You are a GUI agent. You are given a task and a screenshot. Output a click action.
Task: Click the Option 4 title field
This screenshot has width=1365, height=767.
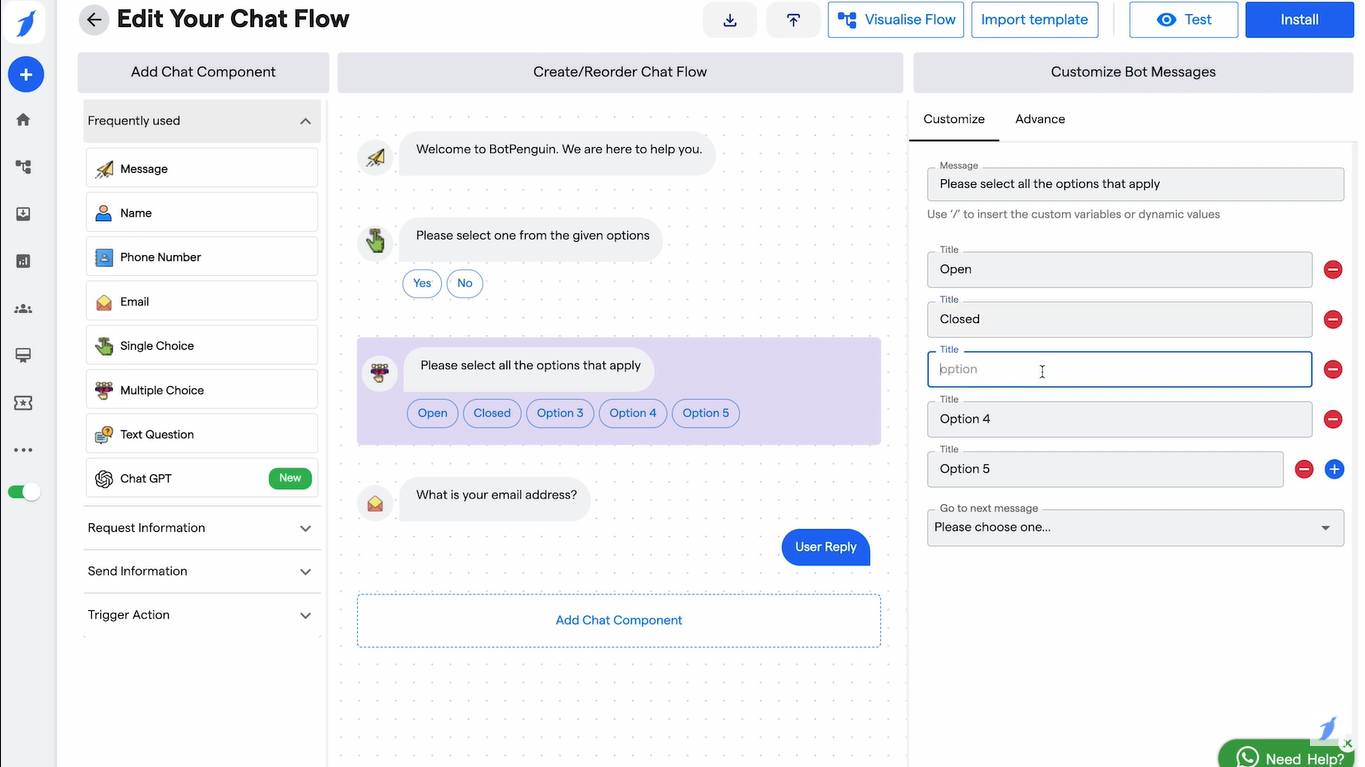tap(1119, 419)
